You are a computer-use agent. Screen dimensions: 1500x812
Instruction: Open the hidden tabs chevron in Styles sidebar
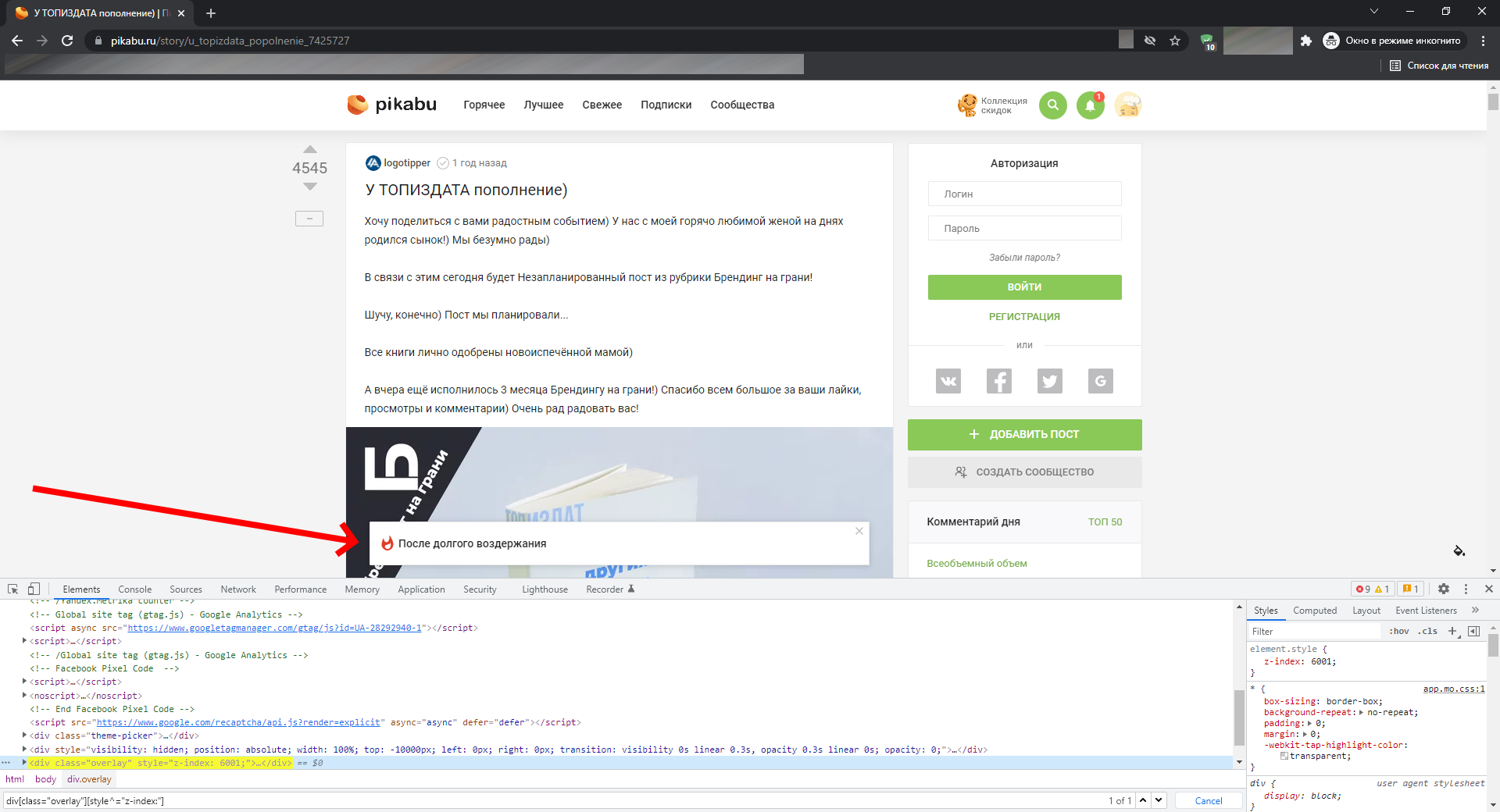[x=1475, y=610]
